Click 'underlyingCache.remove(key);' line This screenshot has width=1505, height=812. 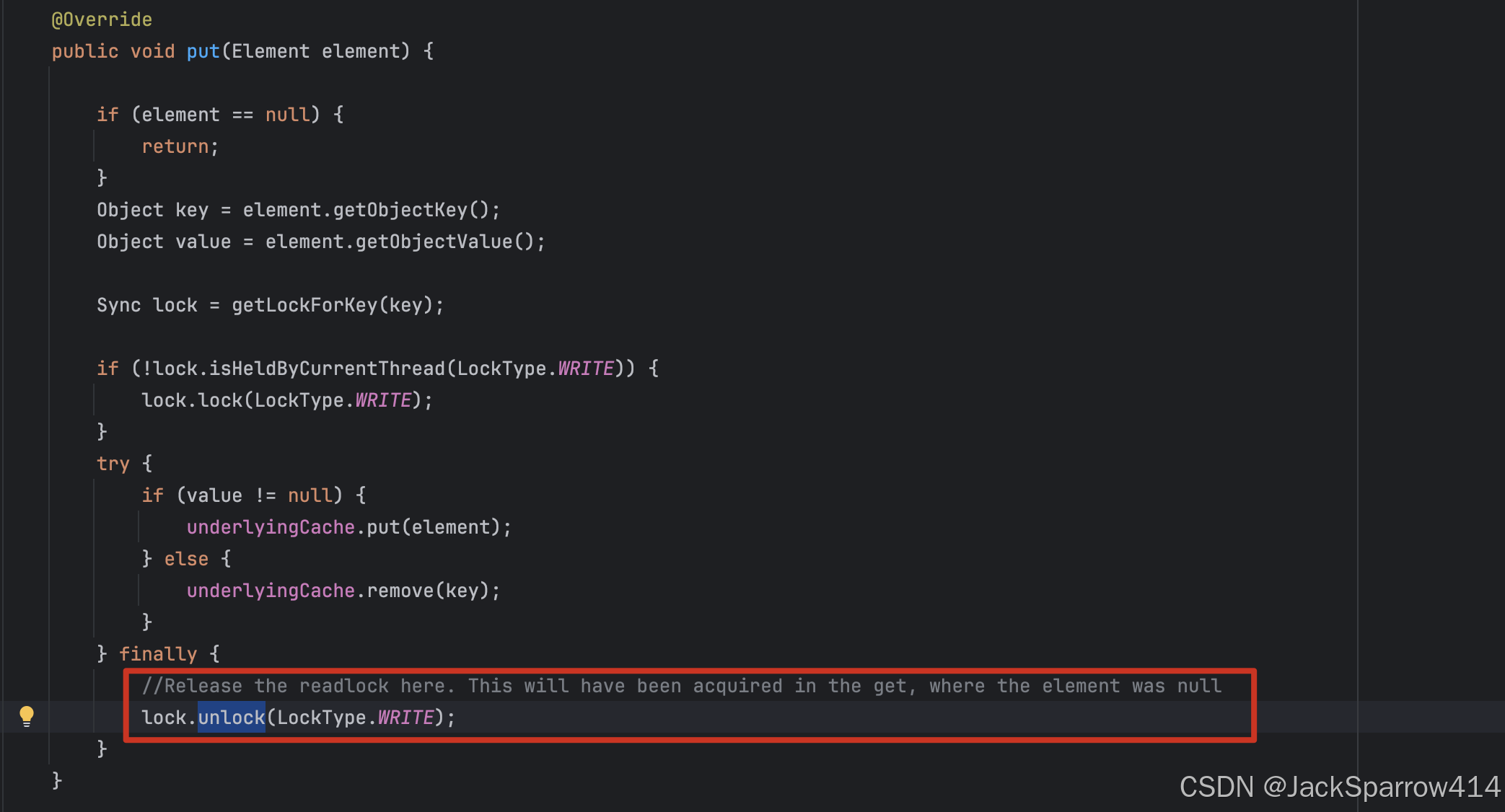pos(343,591)
